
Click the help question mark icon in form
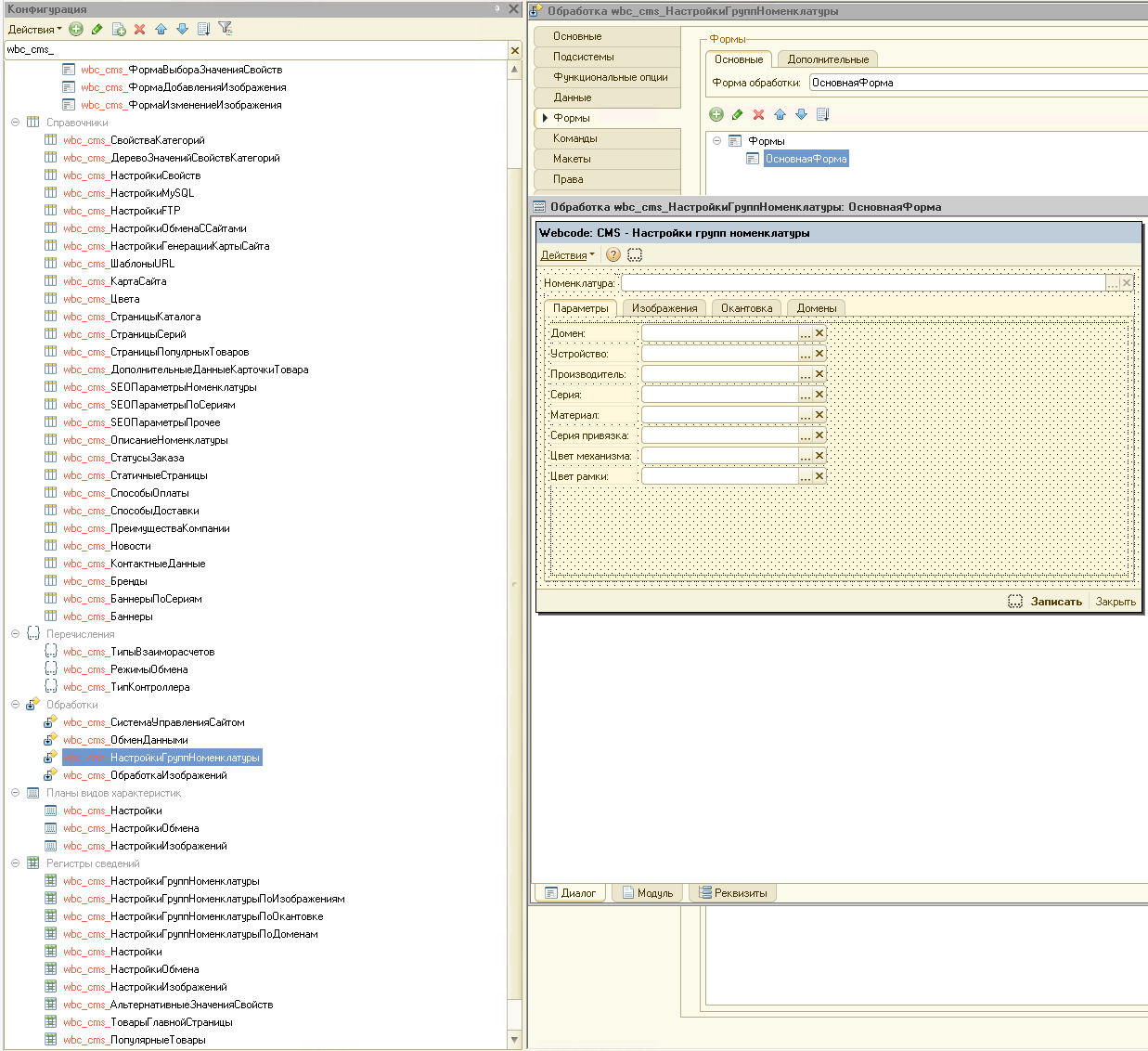(x=613, y=254)
